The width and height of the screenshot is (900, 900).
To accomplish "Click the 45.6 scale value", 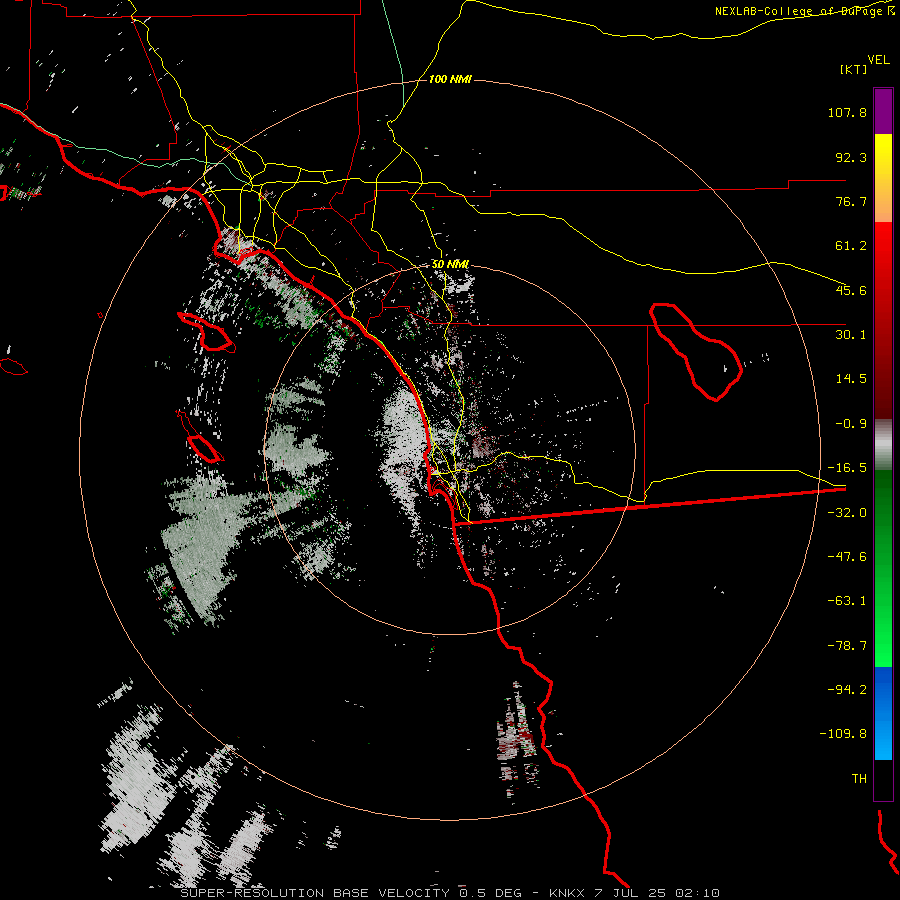I will pyautogui.click(x=851, y=290).
